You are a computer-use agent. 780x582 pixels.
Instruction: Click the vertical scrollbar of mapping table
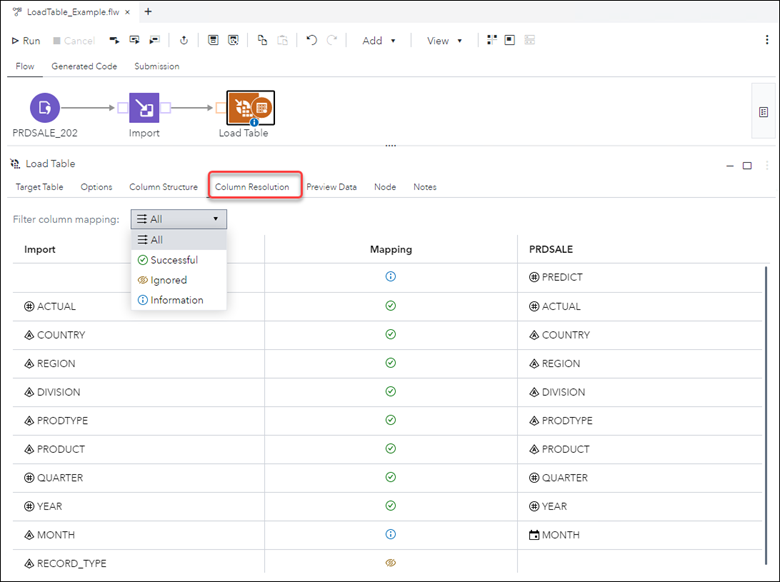point(766,400)
